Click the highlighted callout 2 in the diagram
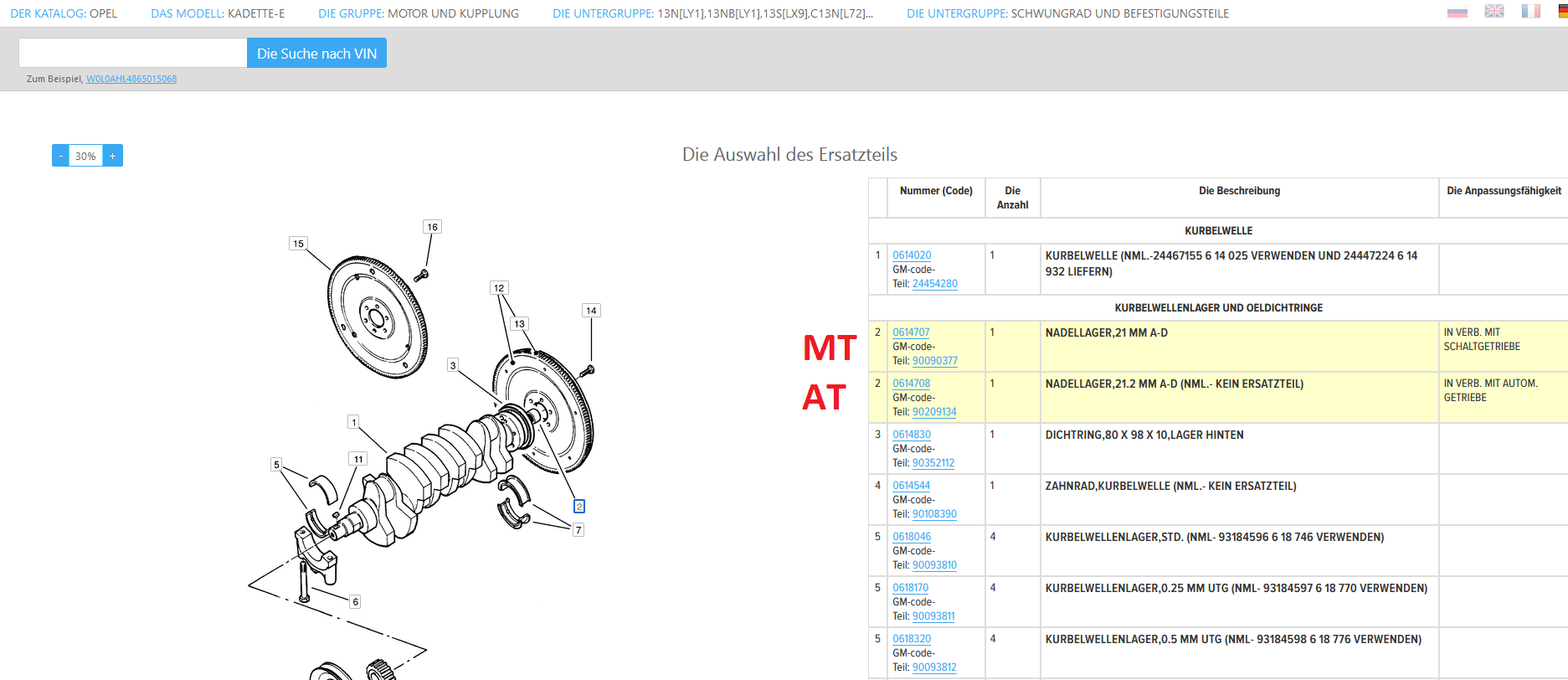Image resolution: width=1568 pixels, height=680 pixels. (x=578, y=507)
